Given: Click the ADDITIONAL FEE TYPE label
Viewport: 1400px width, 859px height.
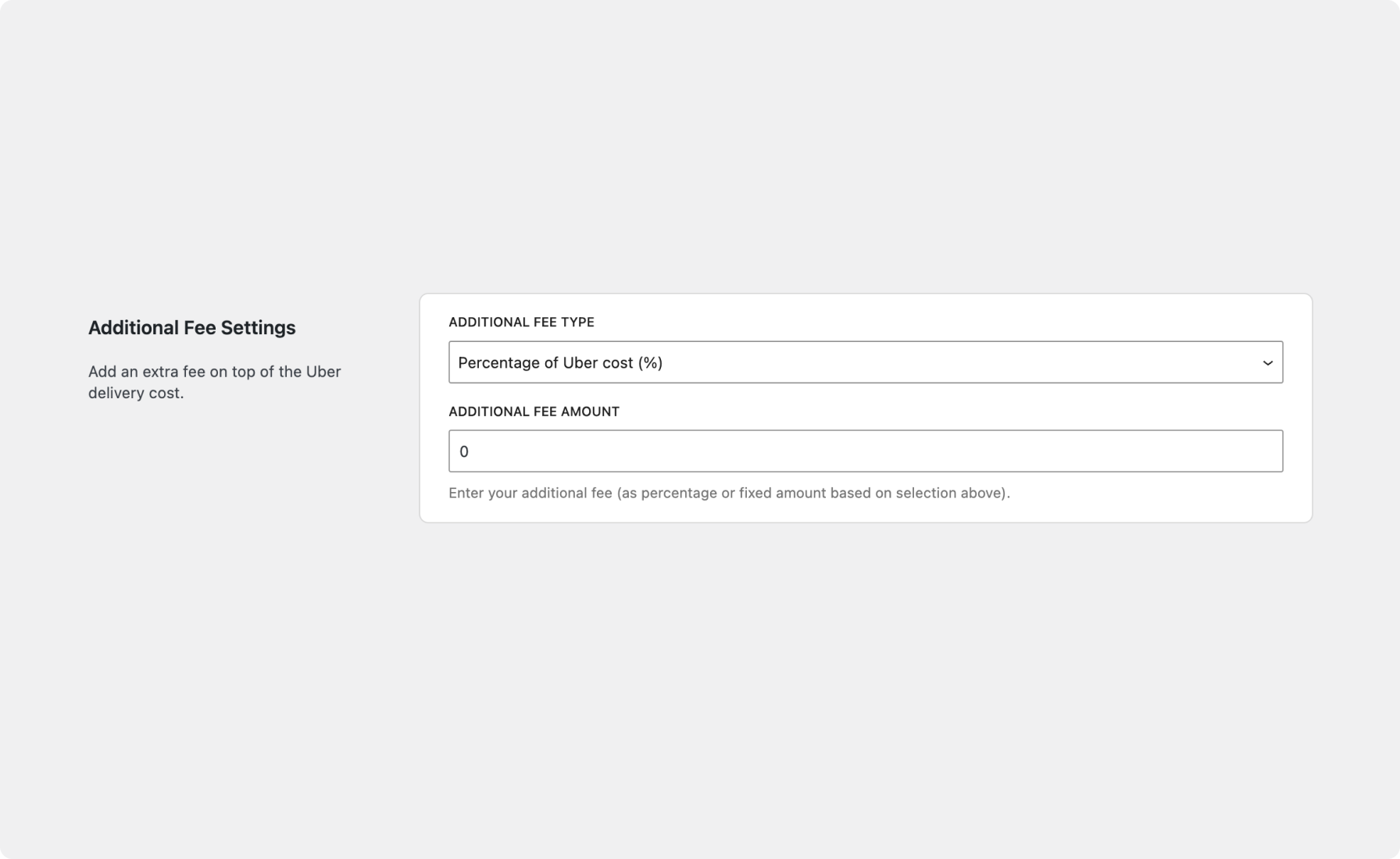Looking at the screenshot, I should click(x=520, y=322).
